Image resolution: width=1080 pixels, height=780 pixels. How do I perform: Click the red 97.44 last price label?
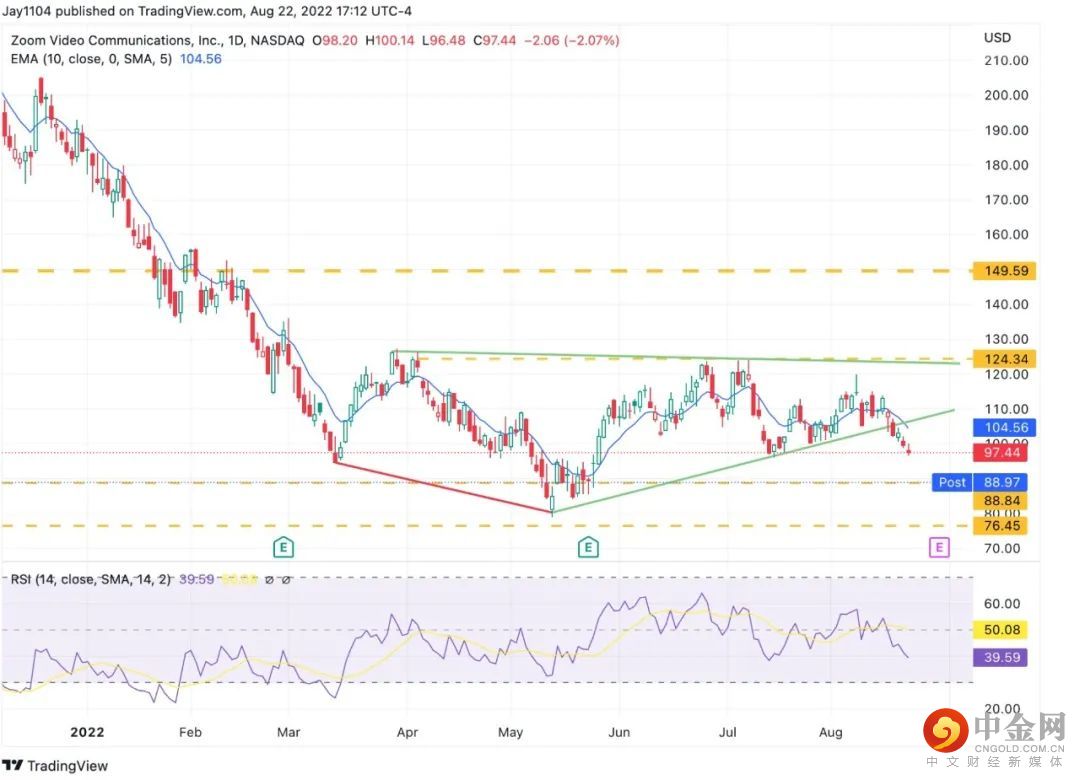tap(1001, 453)
